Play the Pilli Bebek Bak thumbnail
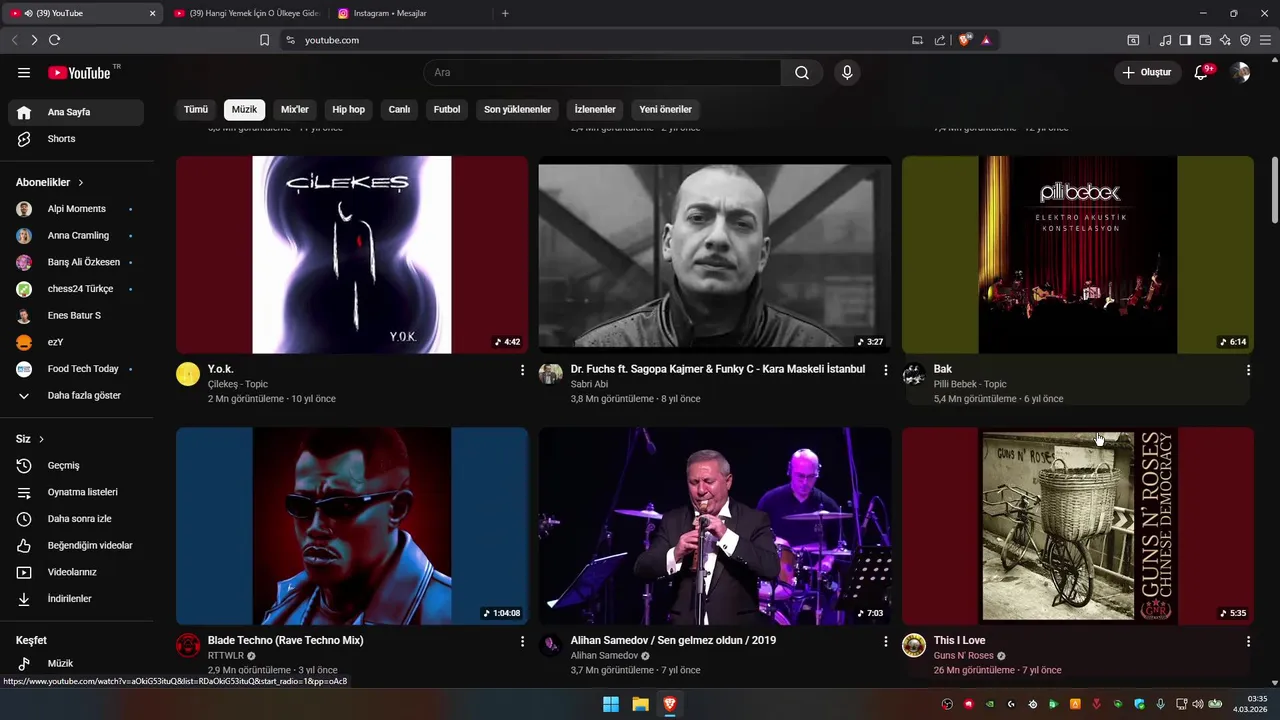The height and width of the screenshot is (720, 1280). pos(1078,255)
